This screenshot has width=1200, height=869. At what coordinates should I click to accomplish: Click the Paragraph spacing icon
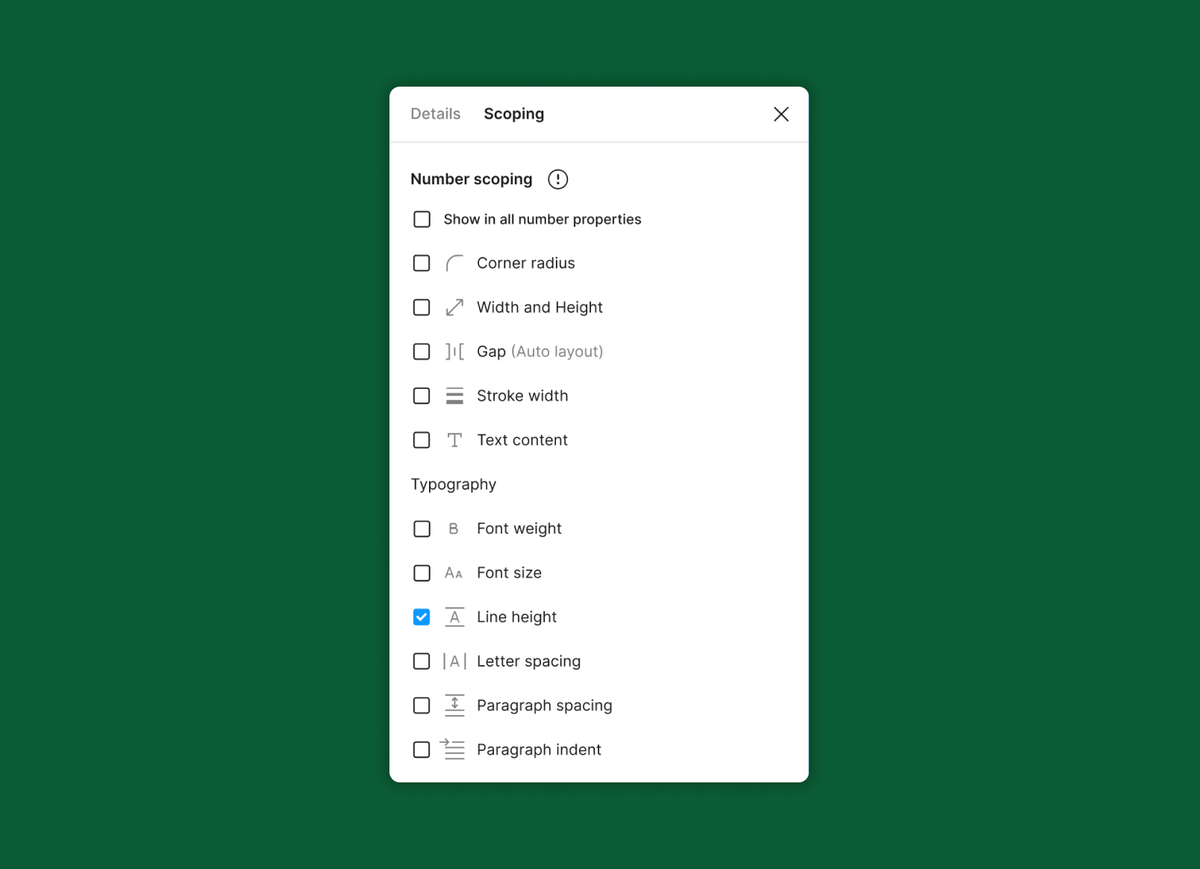click(454, 705)
